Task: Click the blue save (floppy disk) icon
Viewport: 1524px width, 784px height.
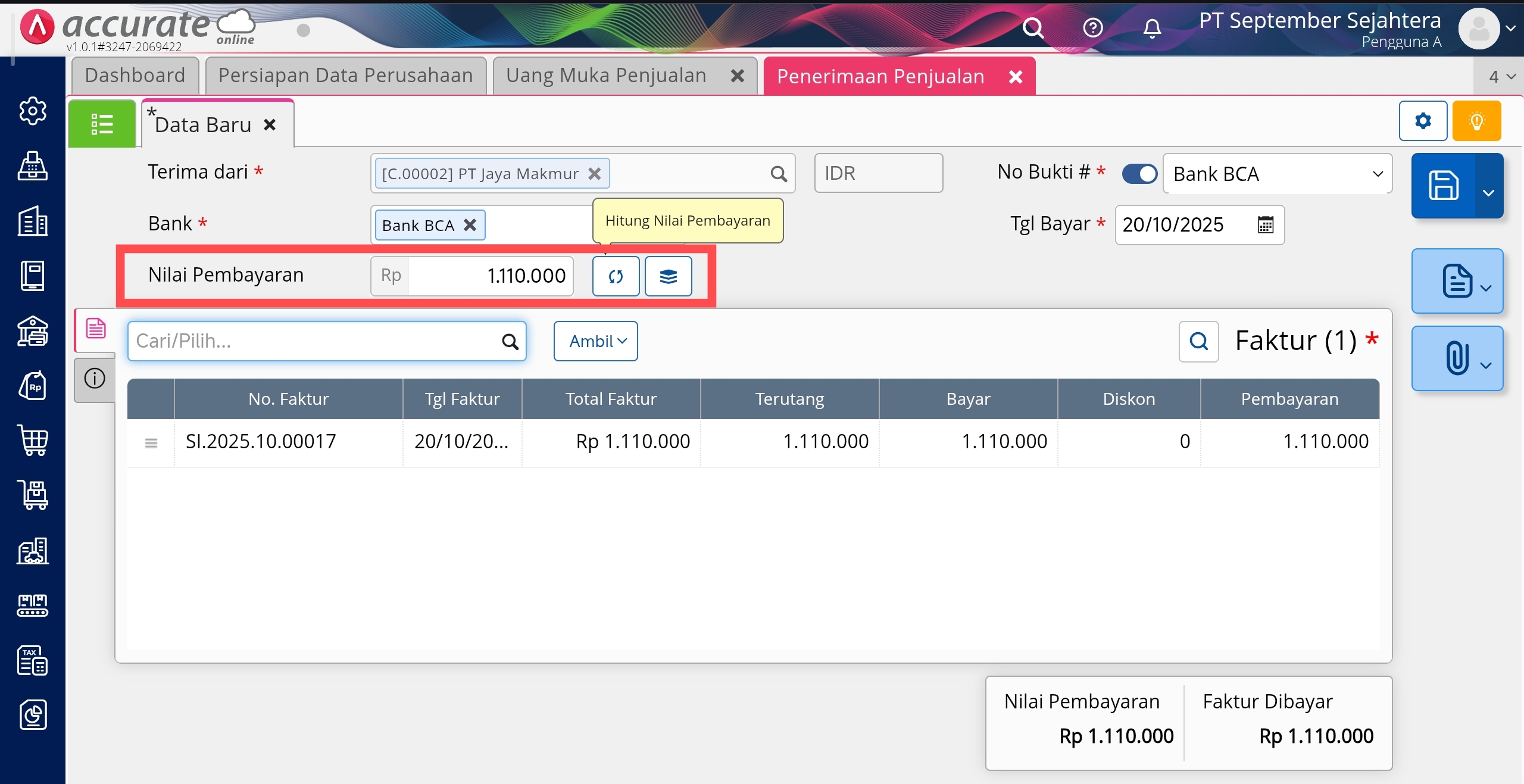Action: point(1443,186)
